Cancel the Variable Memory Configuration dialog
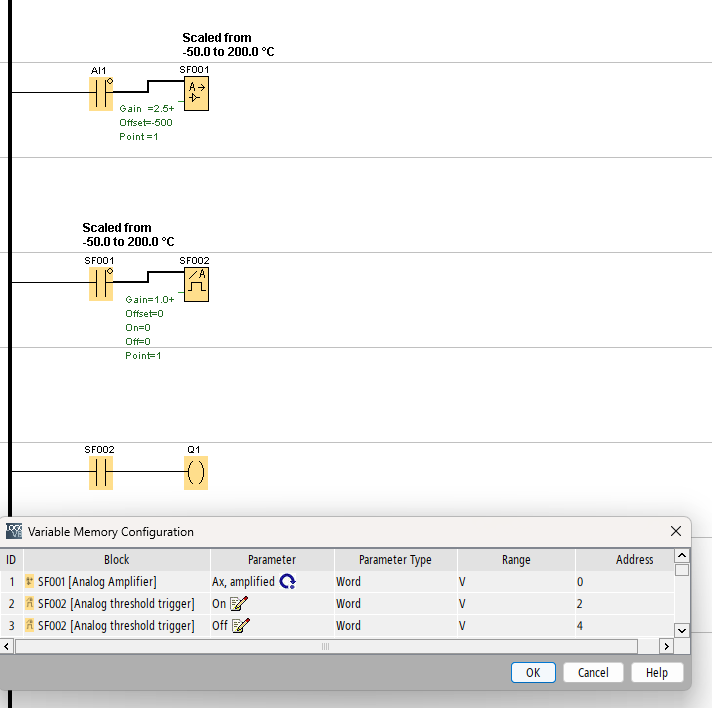The height and width of the screenshot is (708, 712). (593, 673)
